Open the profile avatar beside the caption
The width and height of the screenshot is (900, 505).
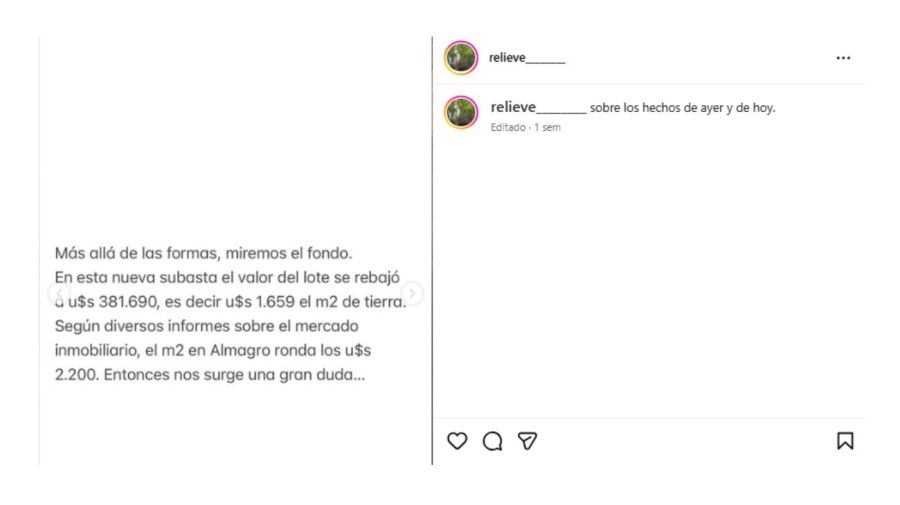pyautogui.click(x=461, y=112)
